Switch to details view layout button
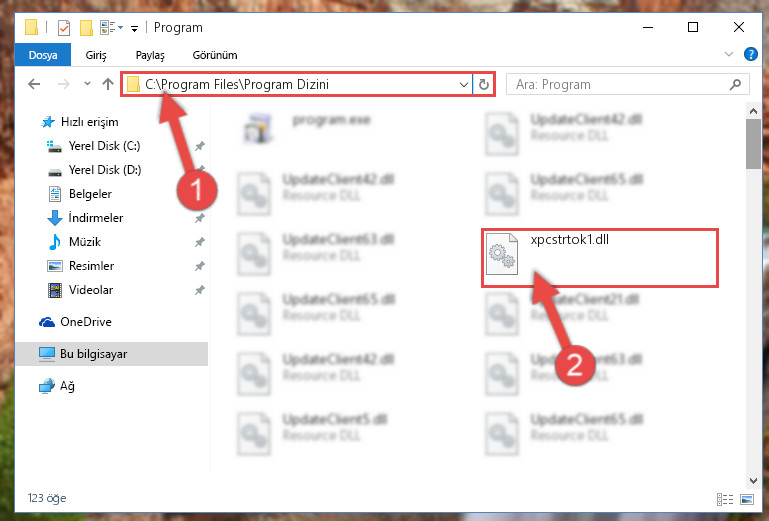 [x=725, y=499]
